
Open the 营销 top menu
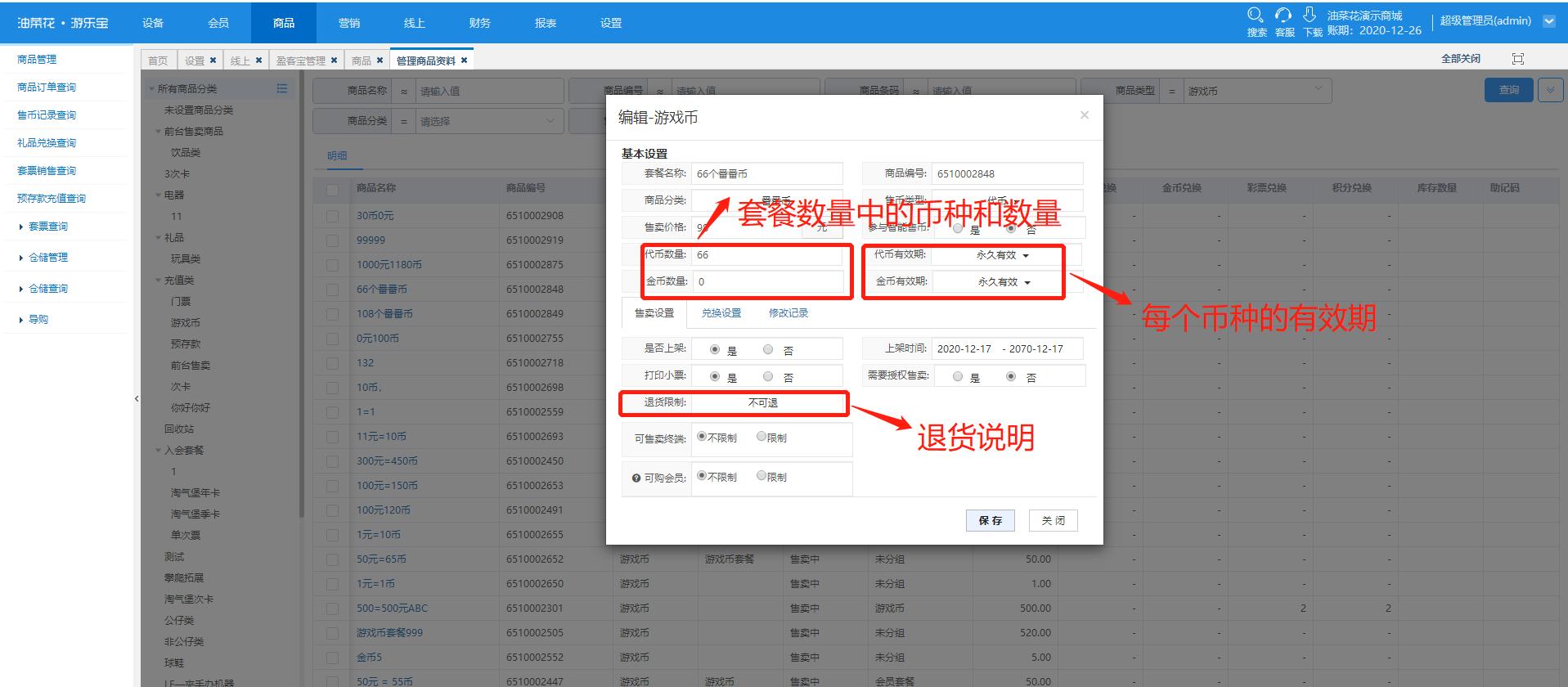click(x=349, y=23)
